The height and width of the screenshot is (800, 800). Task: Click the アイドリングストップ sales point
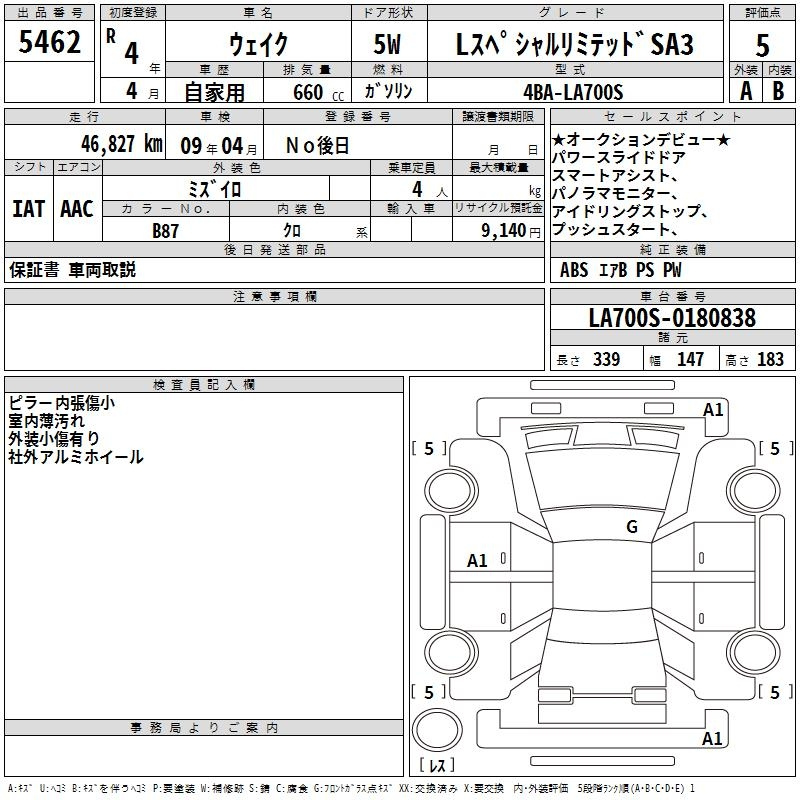(630, 211)
